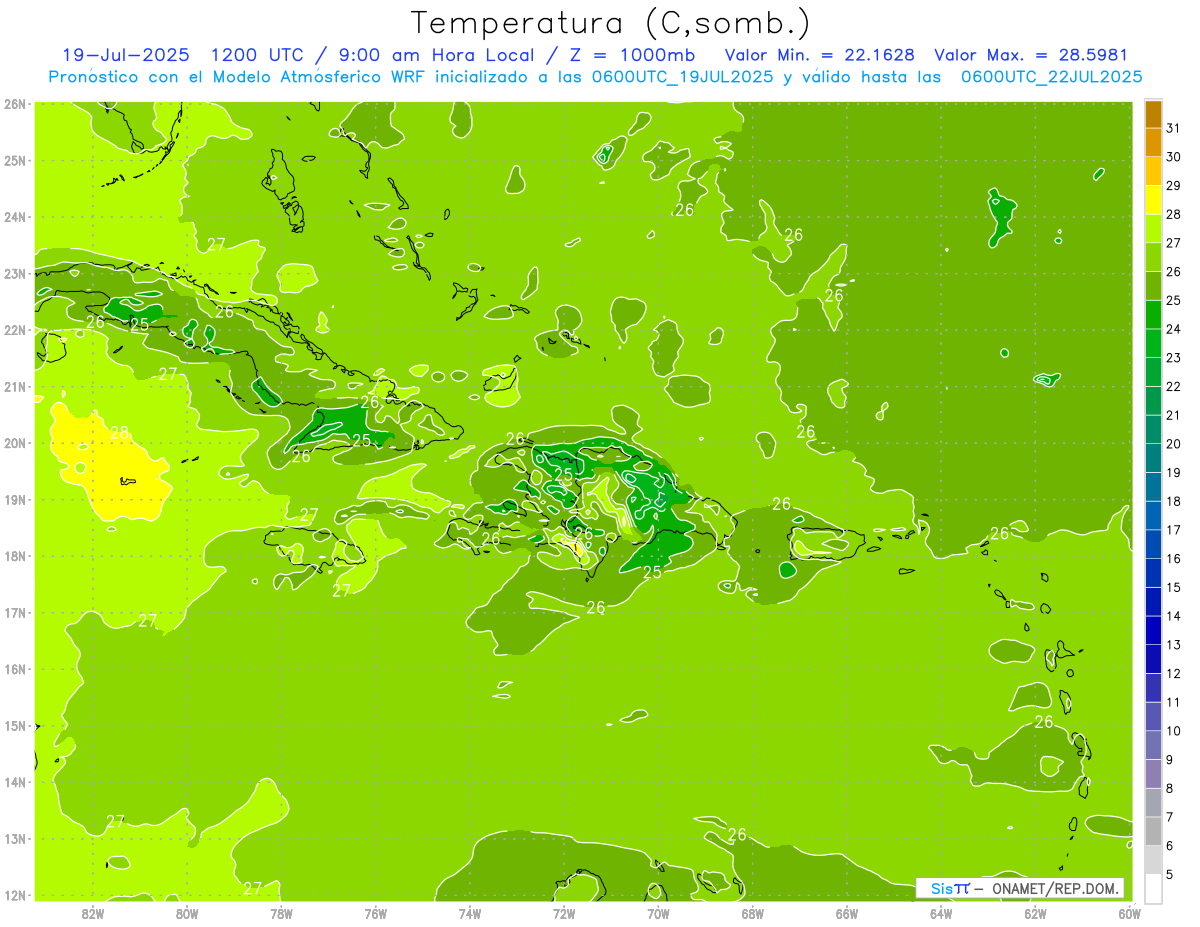The width and height of the screenshot is (1200, 927).
Task: Click the "76W" longitude axis label
Action: coord(375,912)
